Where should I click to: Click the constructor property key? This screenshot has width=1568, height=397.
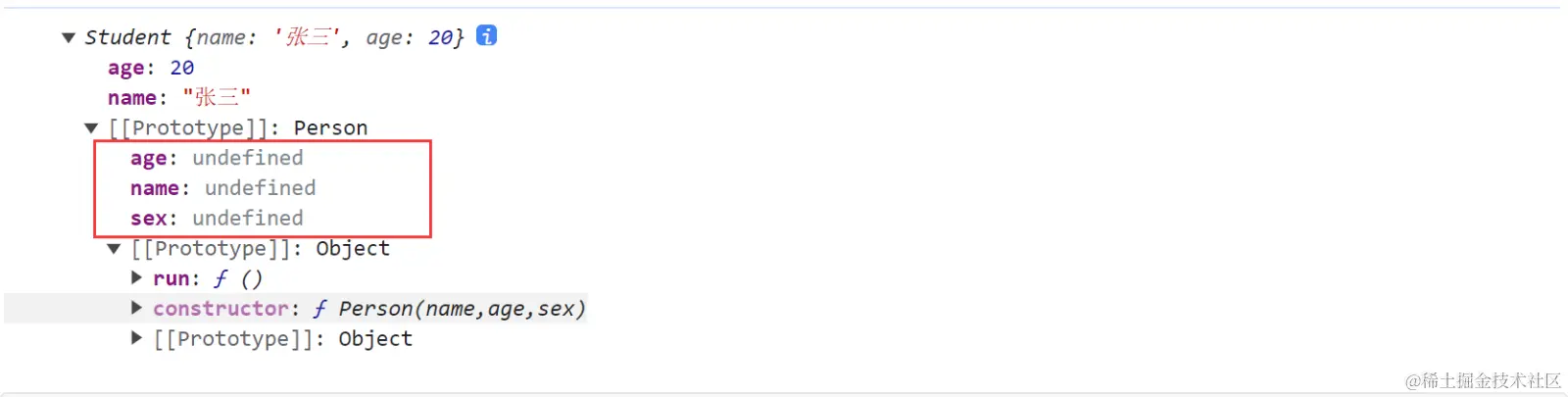tap(220, 309)
